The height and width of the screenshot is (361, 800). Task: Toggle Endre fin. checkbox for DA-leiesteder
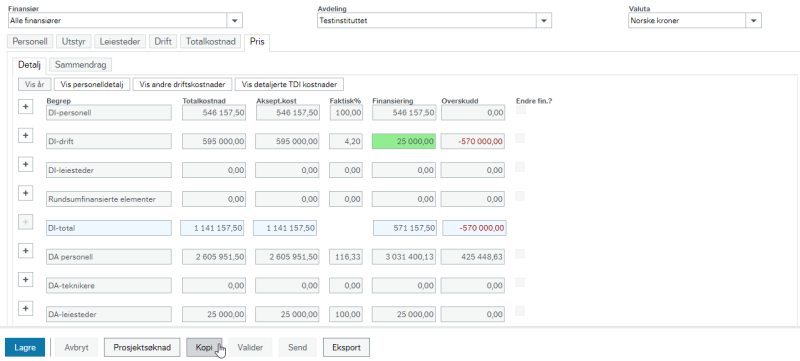click(520, 312)
